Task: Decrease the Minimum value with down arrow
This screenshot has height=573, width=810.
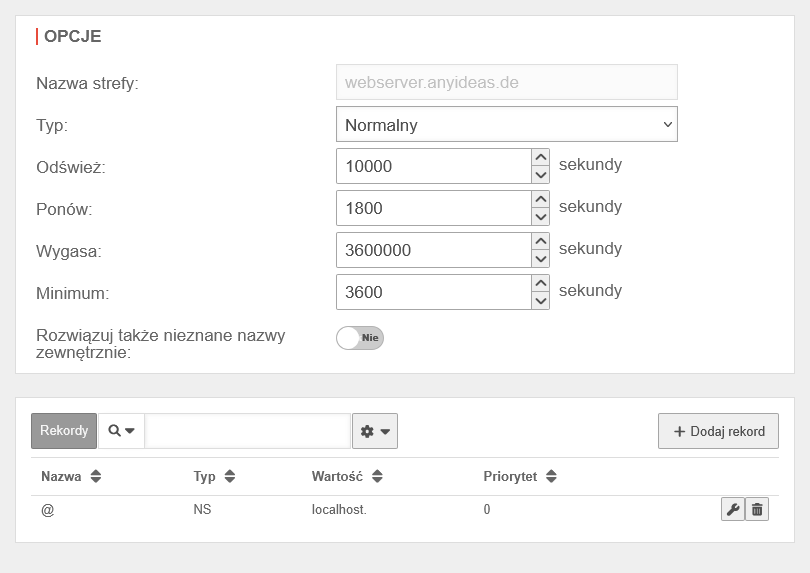Action: 540,300
